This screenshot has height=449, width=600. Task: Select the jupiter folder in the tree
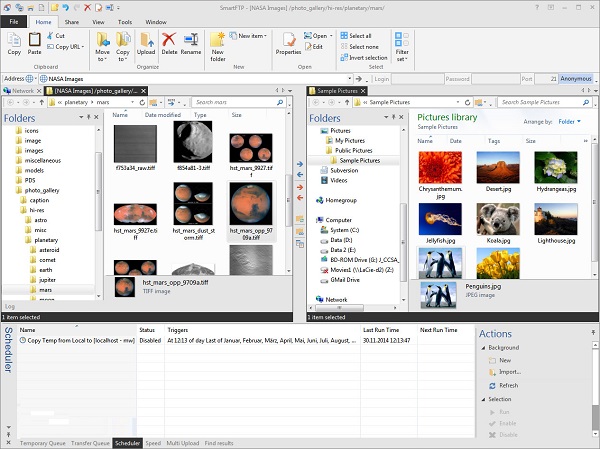pos(47,279)
